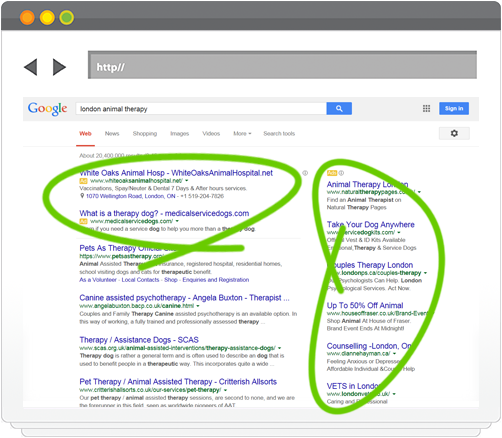Screen dimensions: 502x438
Task: Click the 1070 Wellington Road address link
Action: (x=131, y=196)
